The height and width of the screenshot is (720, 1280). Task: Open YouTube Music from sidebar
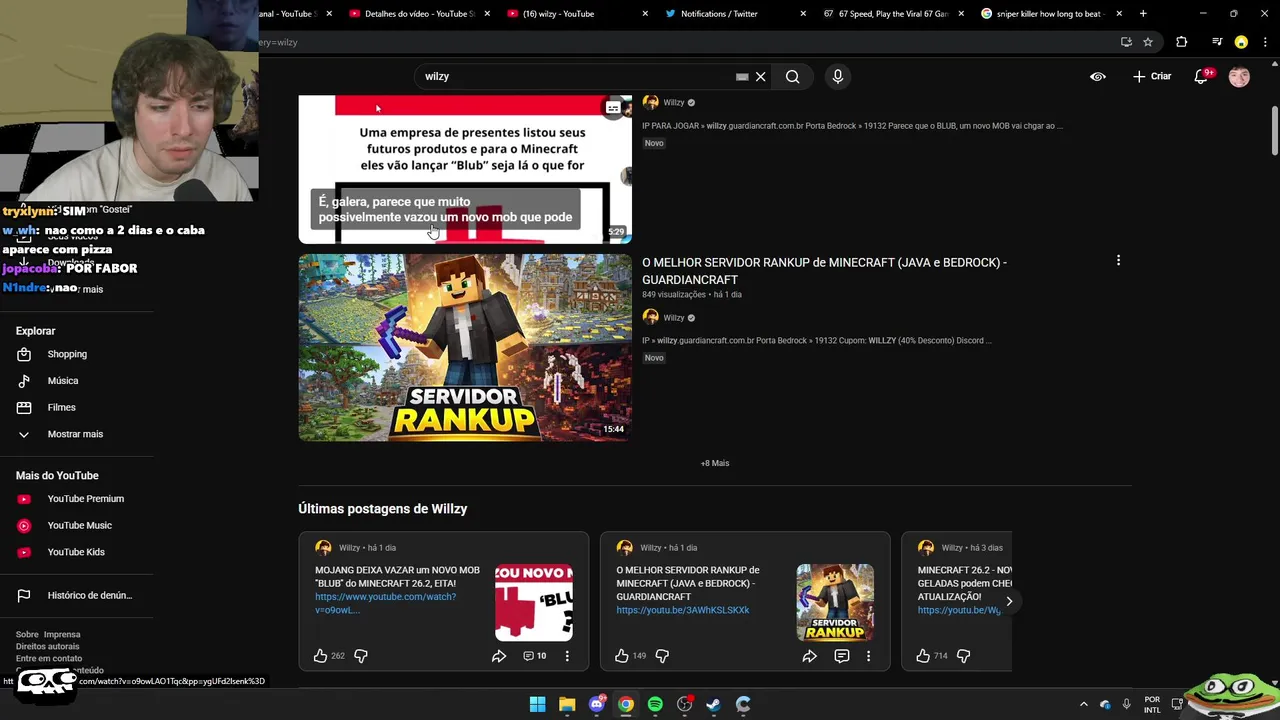point(79,525)
